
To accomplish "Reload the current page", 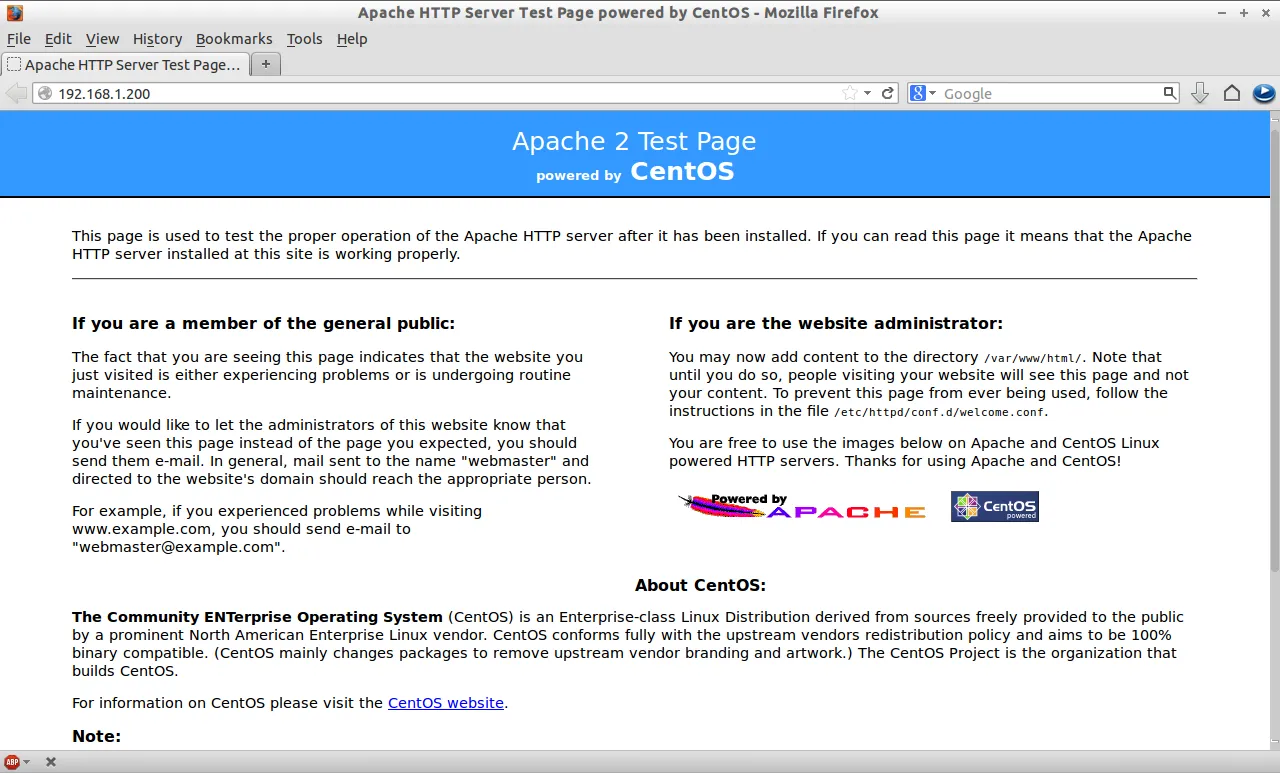I will click(886, 93).
